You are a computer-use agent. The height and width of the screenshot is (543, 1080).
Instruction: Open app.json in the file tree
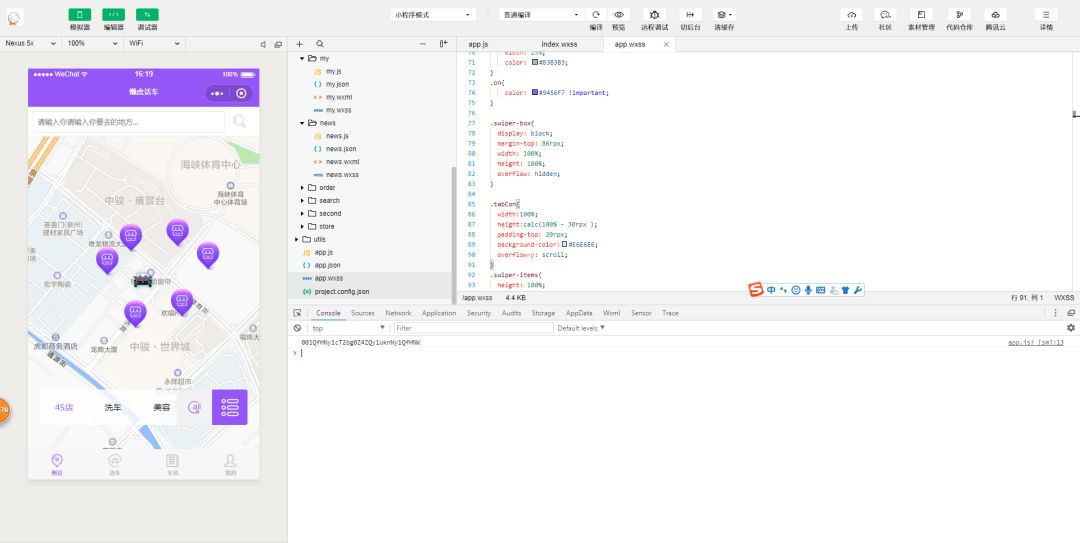pos(327,265)
